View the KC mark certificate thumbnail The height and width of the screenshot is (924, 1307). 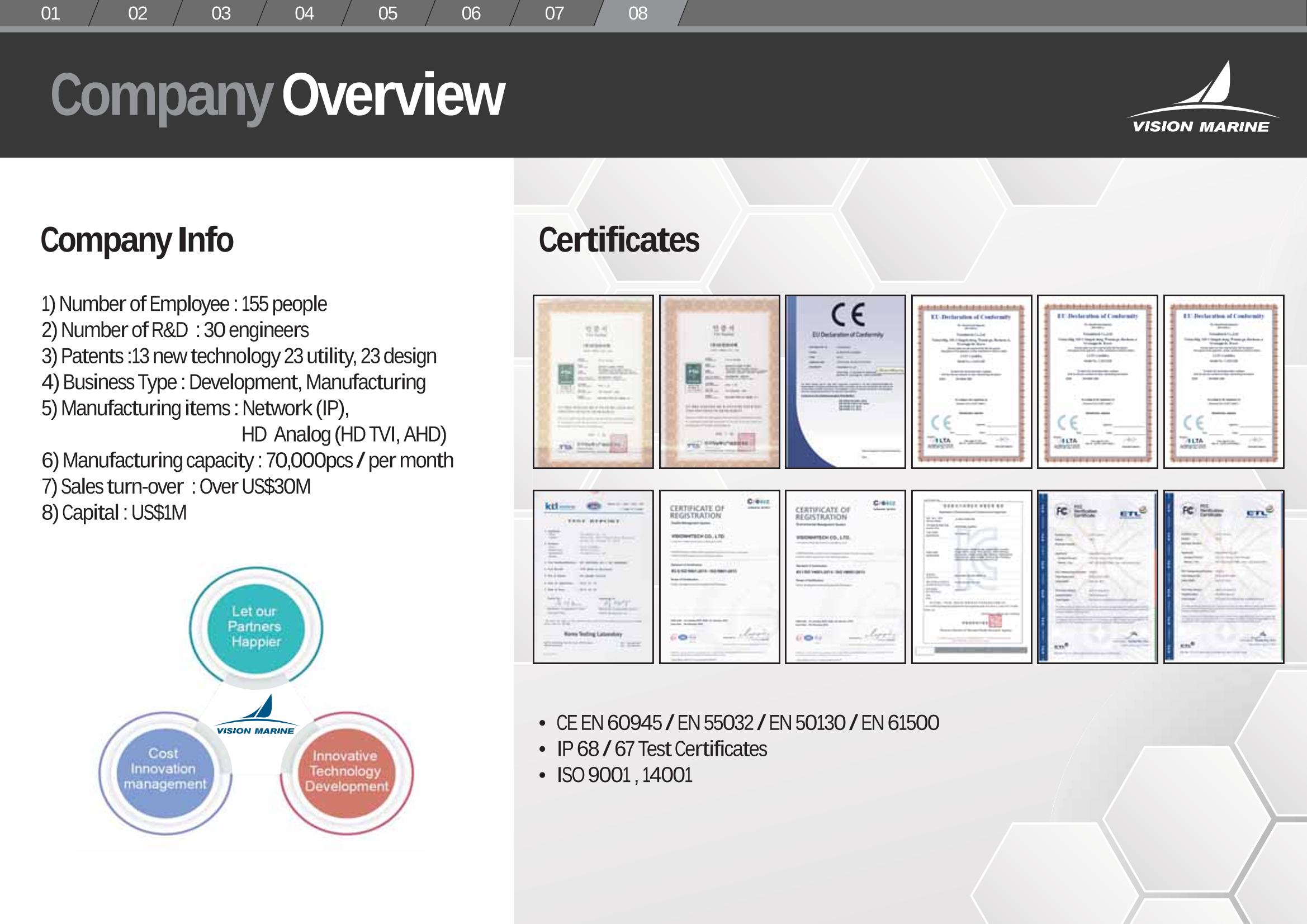(971, 577)
